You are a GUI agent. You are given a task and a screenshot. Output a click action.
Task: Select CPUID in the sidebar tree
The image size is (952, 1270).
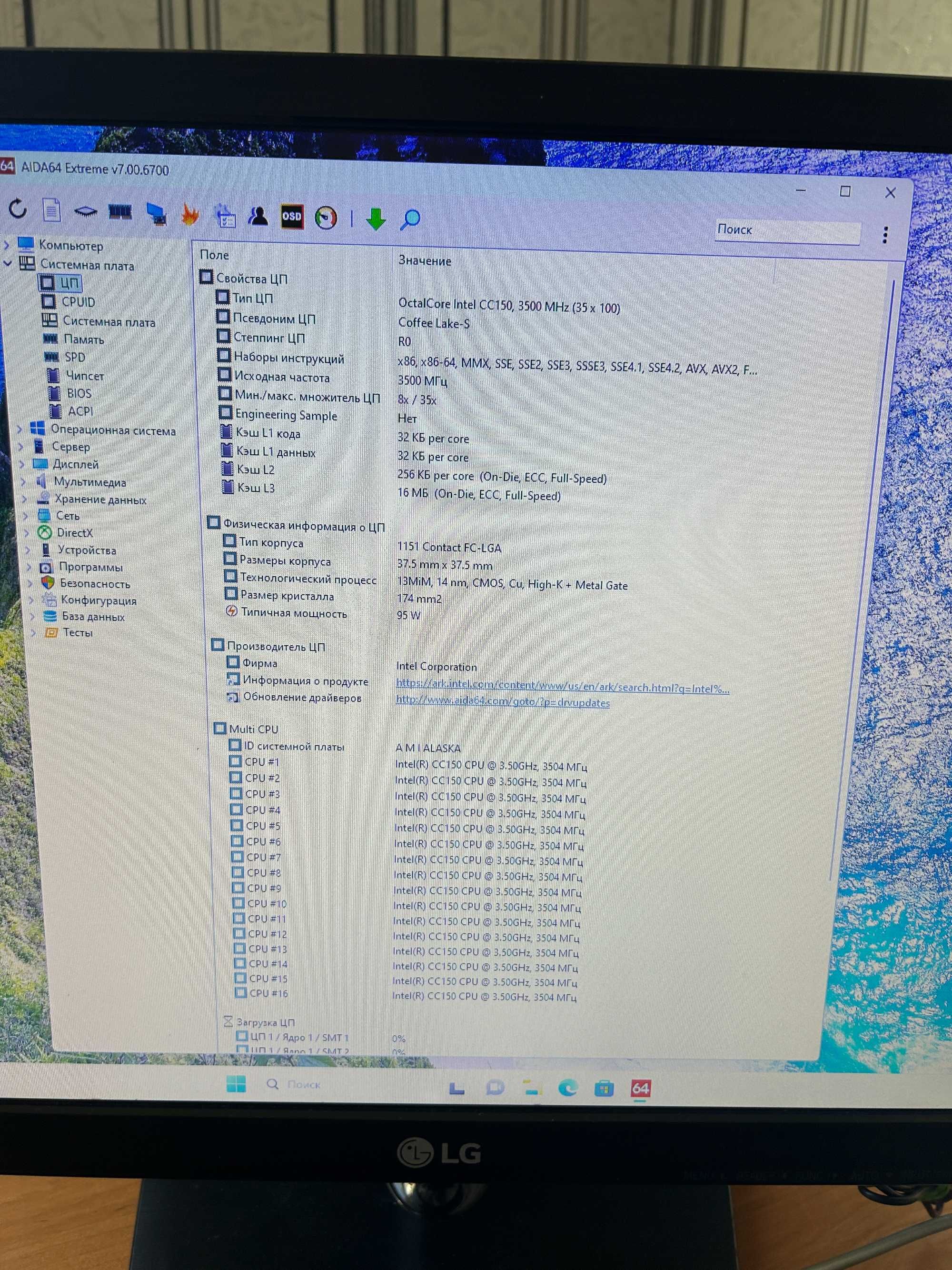pos(68,301)
